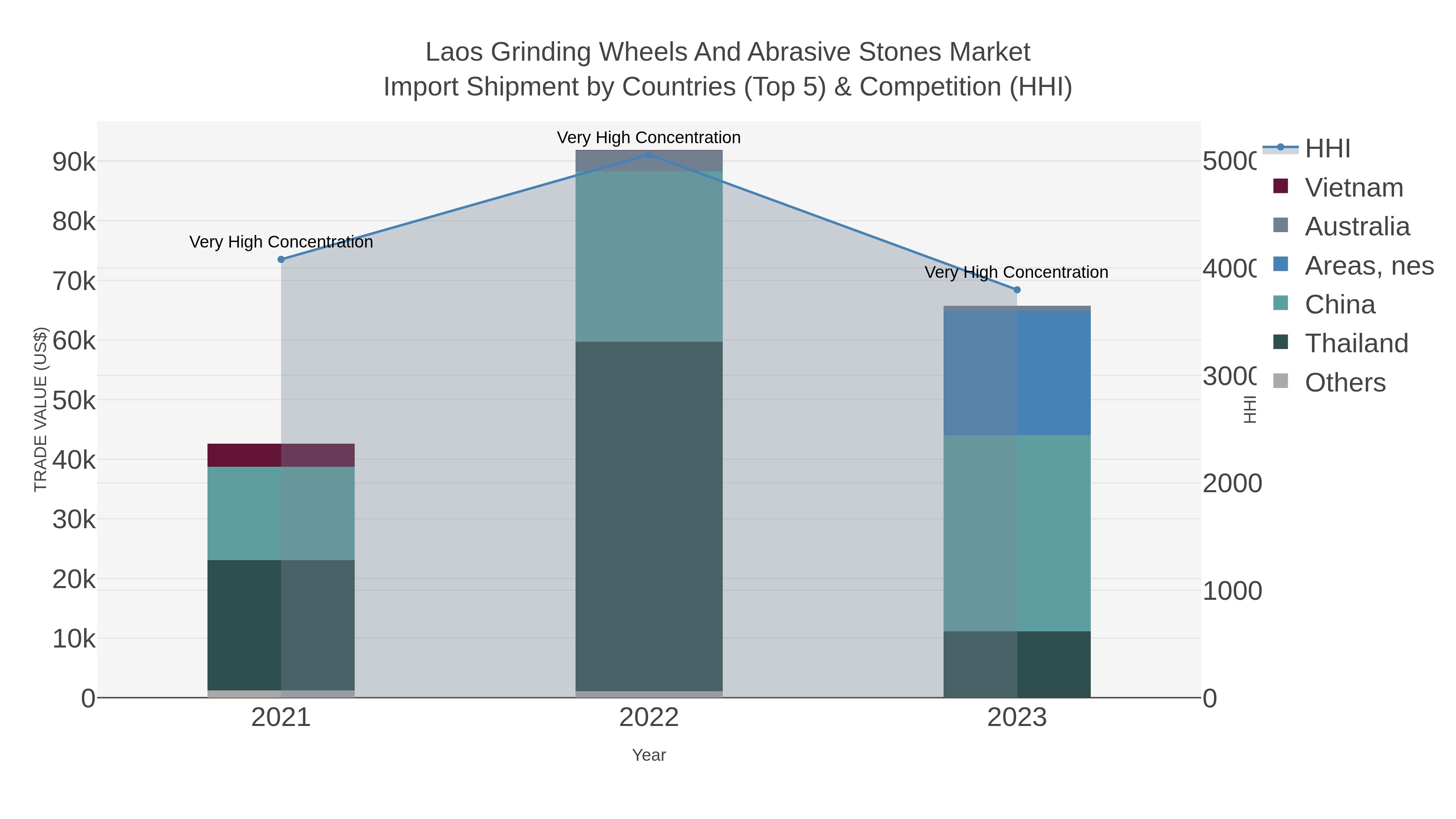Click the Vietnam segment of the 2021 bar
The image size is (1456, 819).
coord(281,455)
